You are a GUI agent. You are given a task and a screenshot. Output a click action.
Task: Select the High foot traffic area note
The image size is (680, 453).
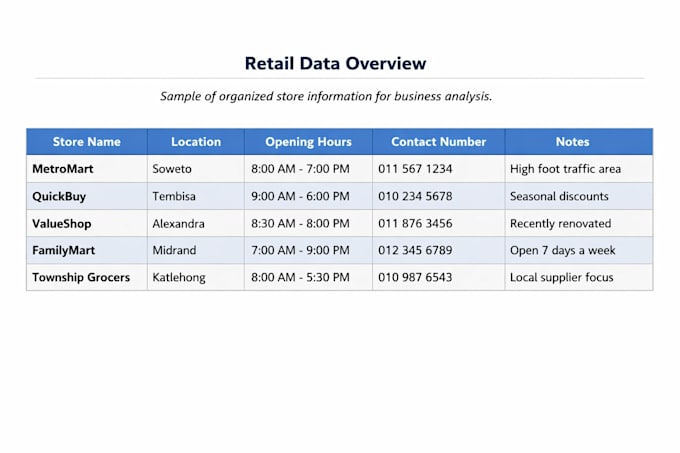point(566,169)
